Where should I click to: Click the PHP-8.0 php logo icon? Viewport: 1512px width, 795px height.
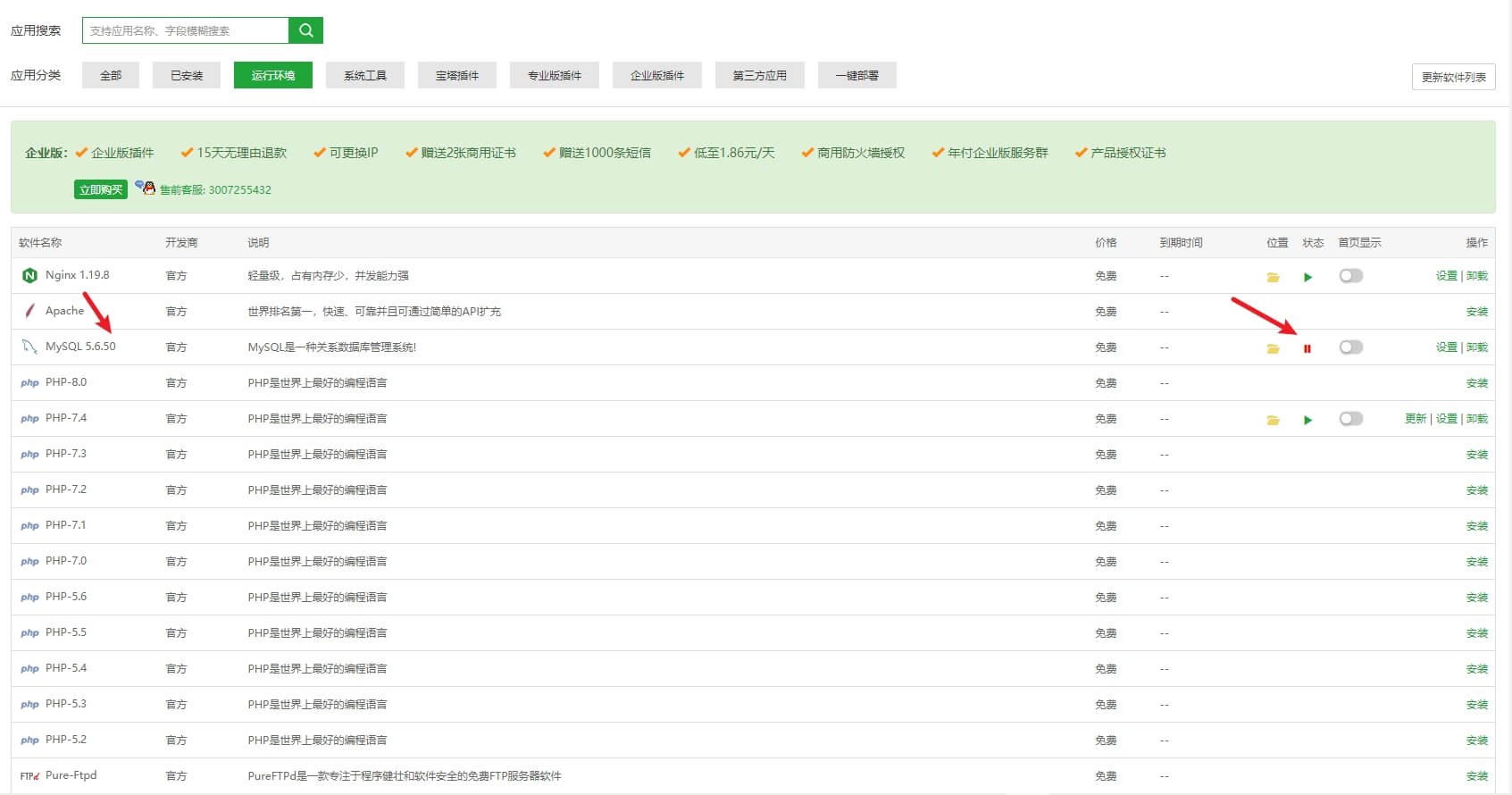tap(29, 382)
